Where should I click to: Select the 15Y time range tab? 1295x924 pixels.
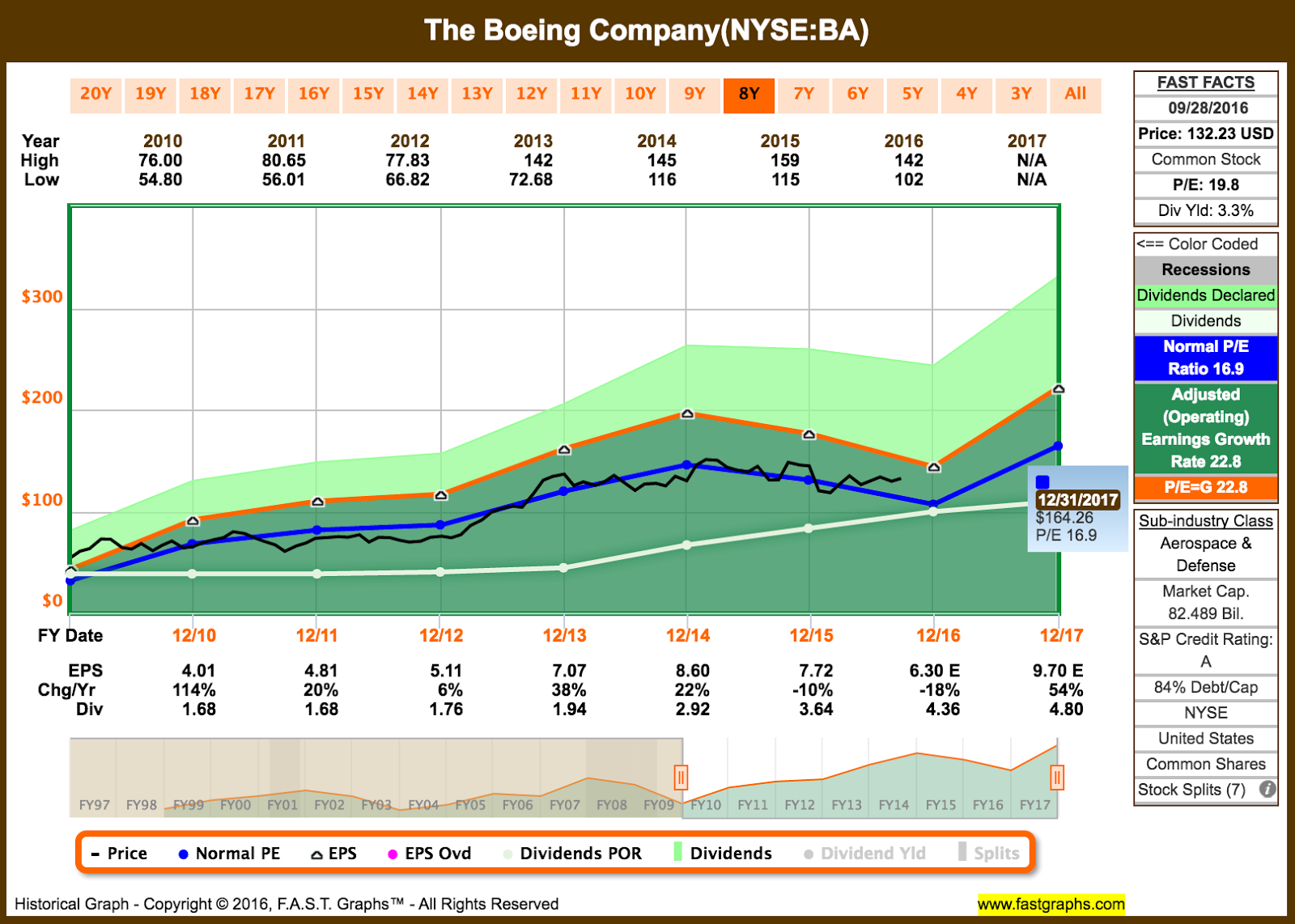tap(368, 95)
